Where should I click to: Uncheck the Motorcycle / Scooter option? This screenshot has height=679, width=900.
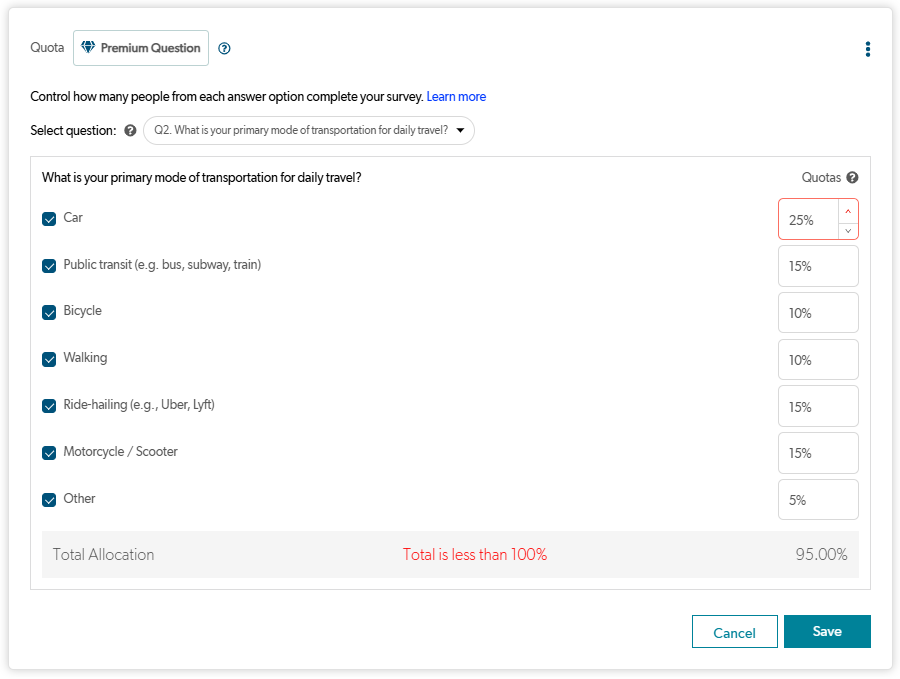(49, 453)
